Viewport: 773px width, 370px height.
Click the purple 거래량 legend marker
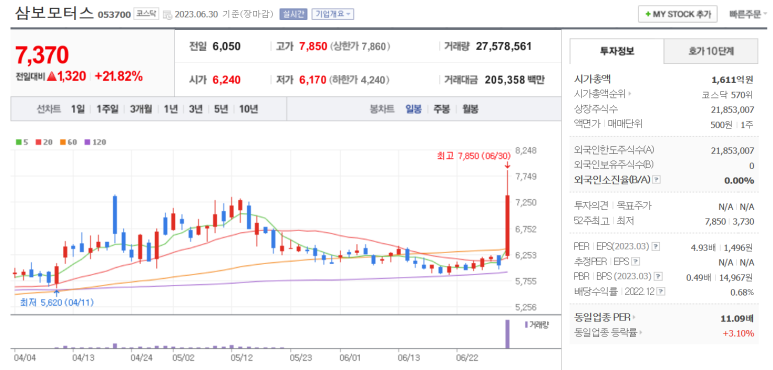526,324
